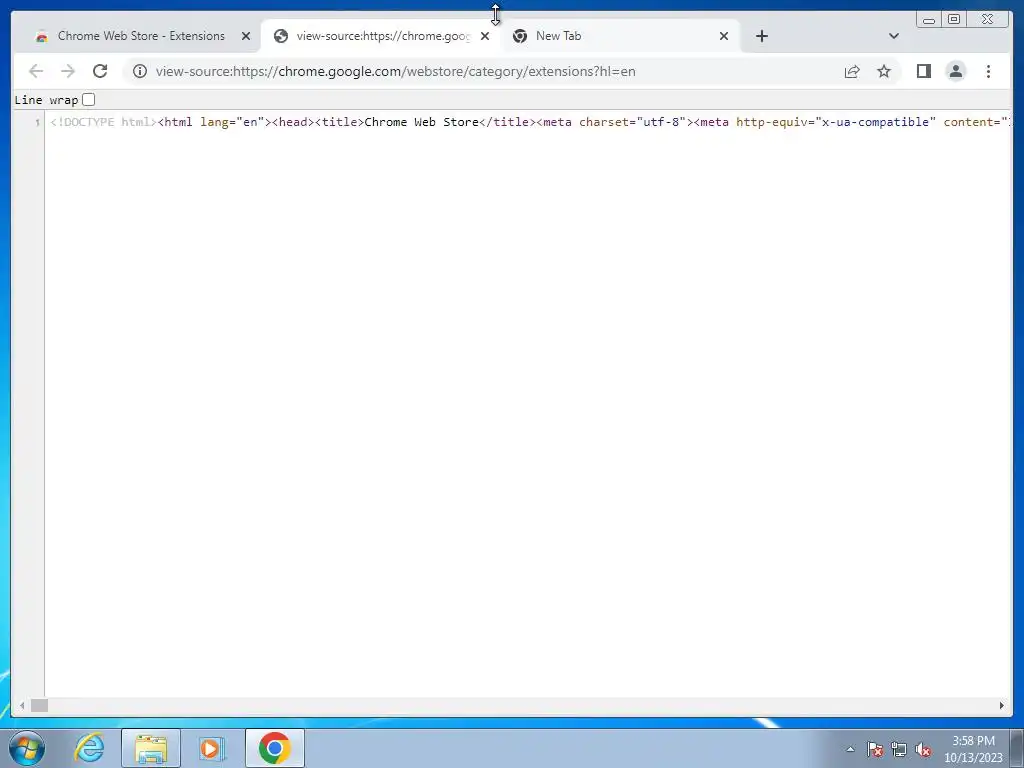Click the http-equiv "x-ua-compatible" attribute
Image resolution: width=1024 pixels, height=768 pixels.
click(x=835, y=122)
